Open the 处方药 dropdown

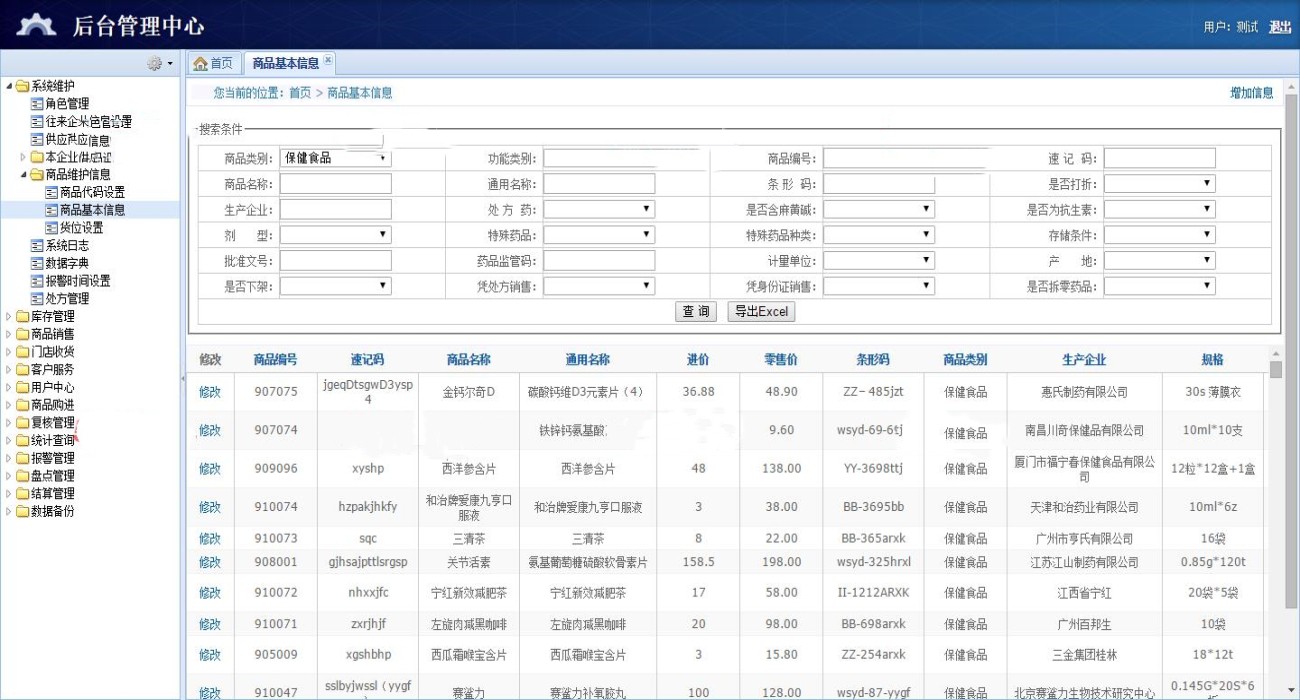pos(599,210)
